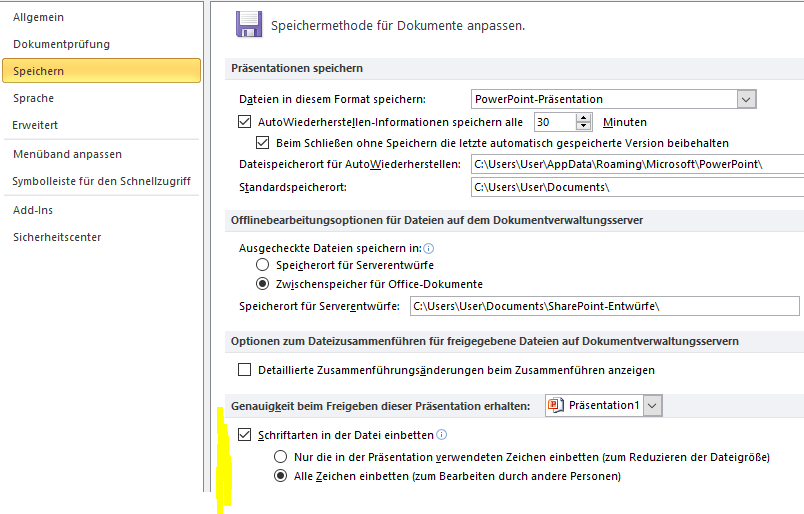This screenshot has width=804, height=514.
Task: Choose Nur die verwendeten Zeichen einbetten option
Action: (281, 457)
